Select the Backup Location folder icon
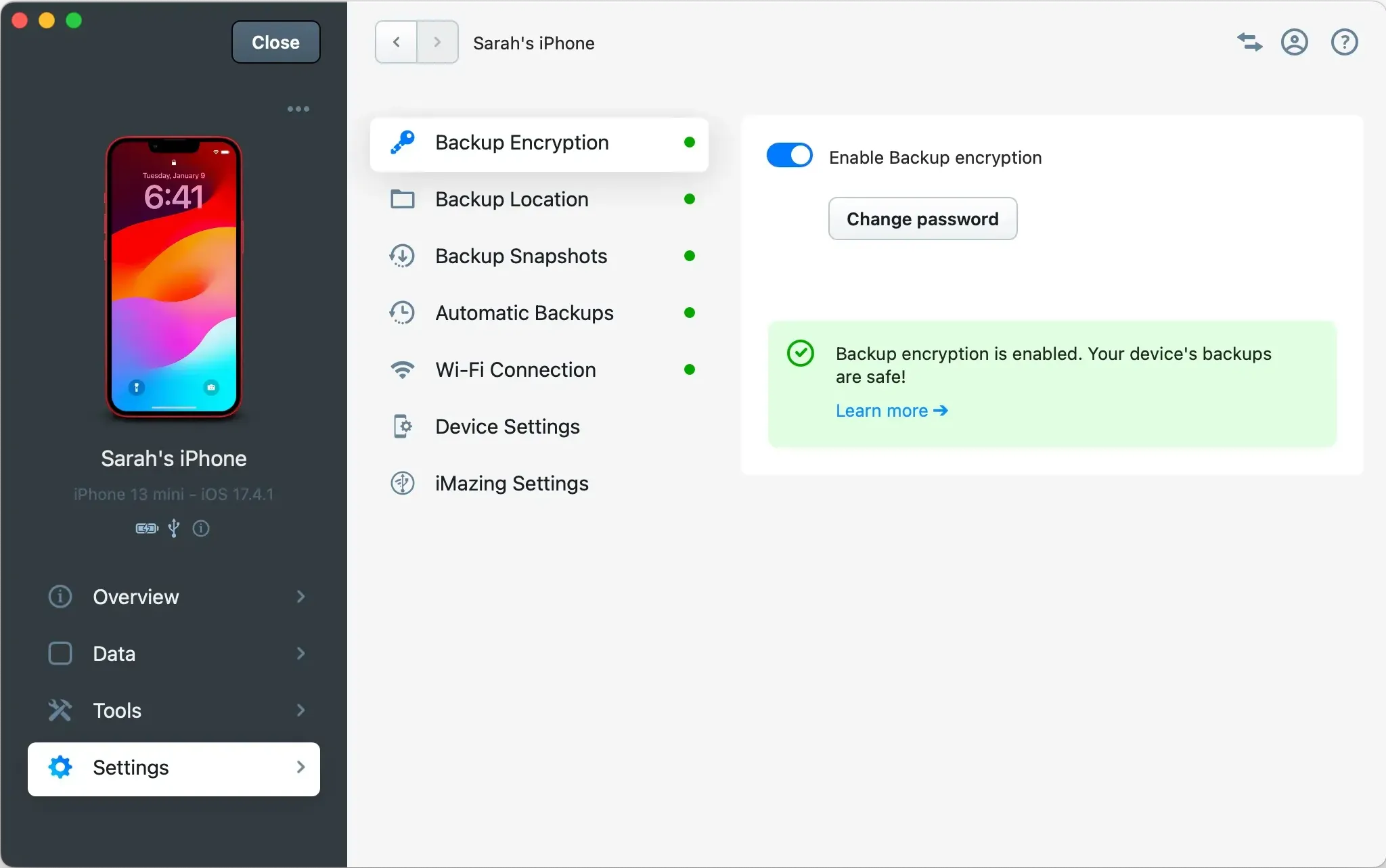 pos(402,199)
